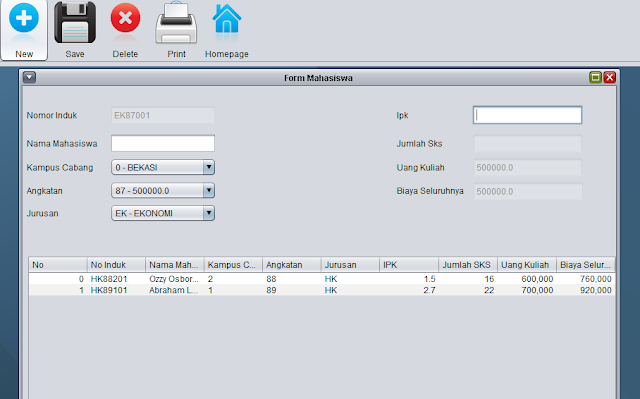
Task: Sort by the Angkatan column header
Action: click(x=291, y=265)
